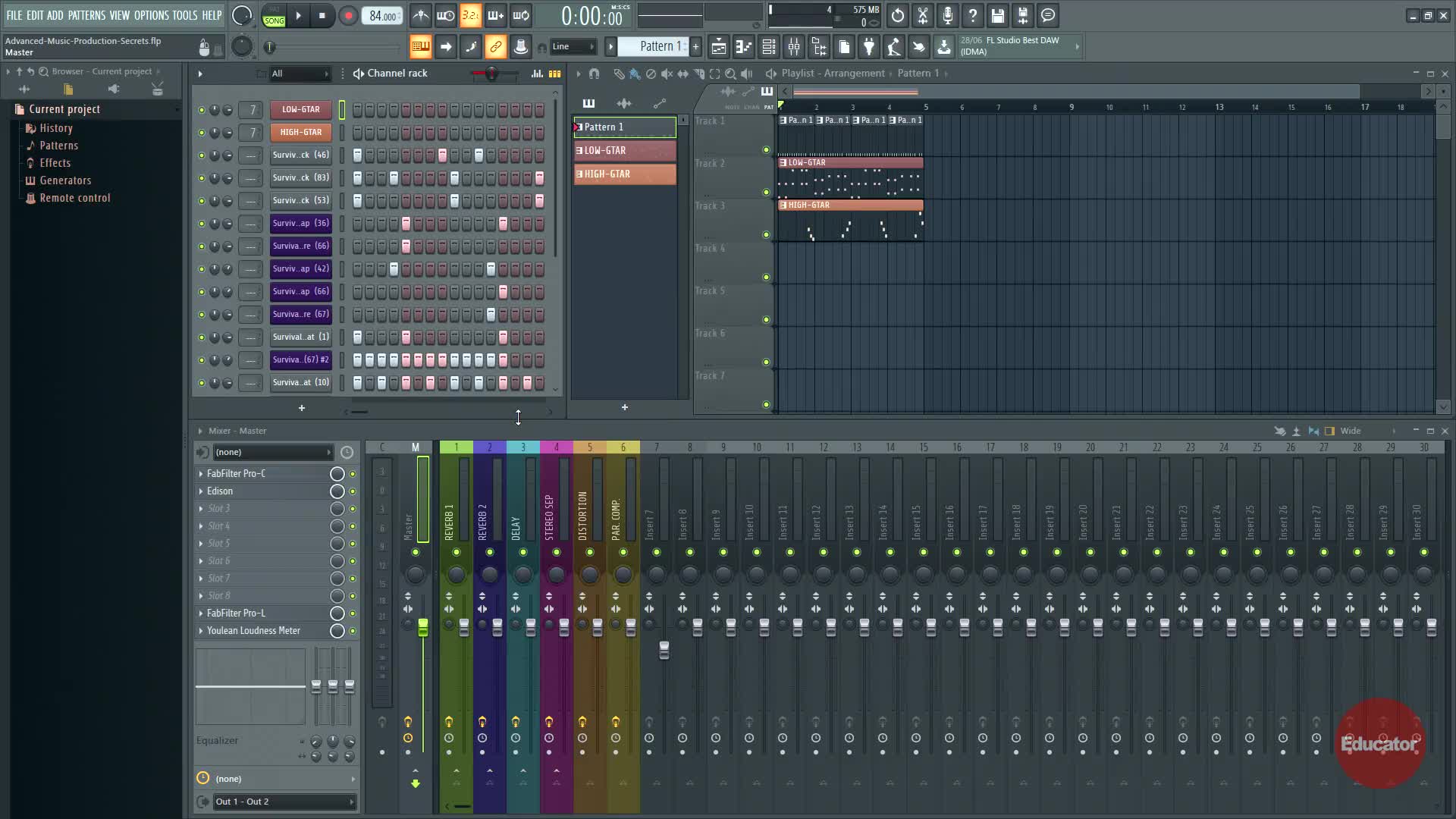The image size is (1456, 819).
Task: Toggle the countdown before recording icon
Action: point(470,16)
